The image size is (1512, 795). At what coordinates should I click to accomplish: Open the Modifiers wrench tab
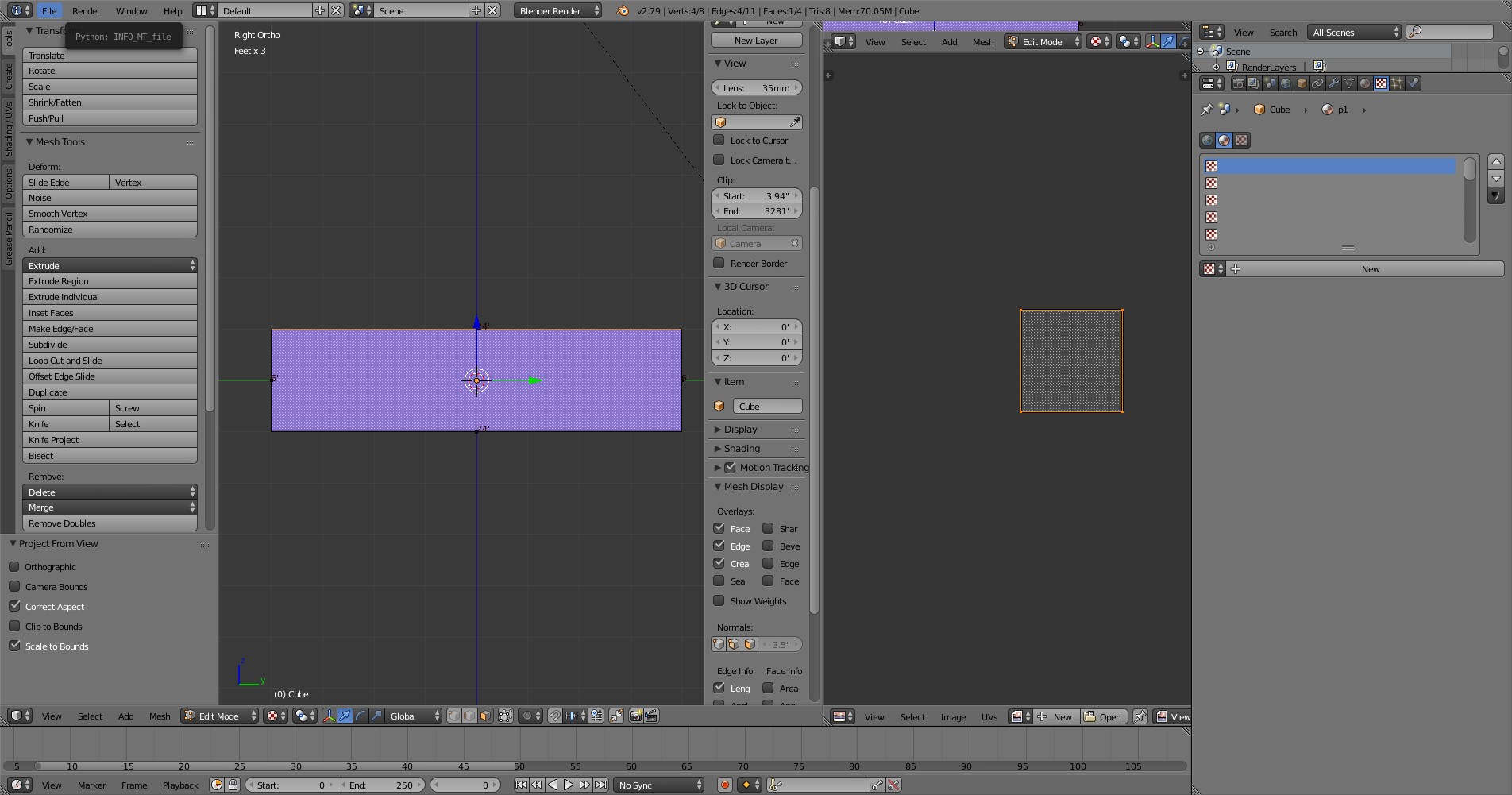pyautogui.click(x=1334, y=83)
